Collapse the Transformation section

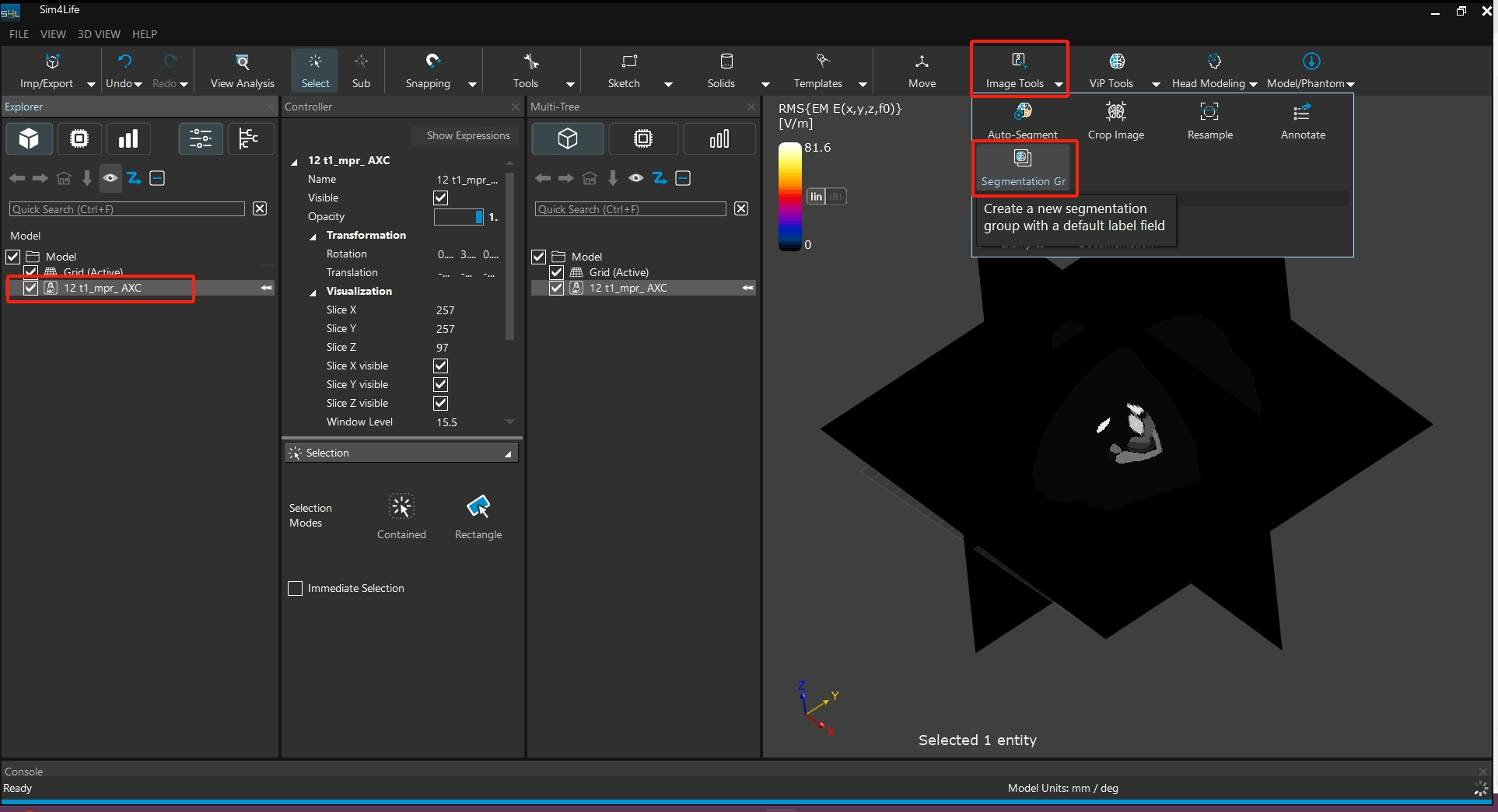[313, 236]
